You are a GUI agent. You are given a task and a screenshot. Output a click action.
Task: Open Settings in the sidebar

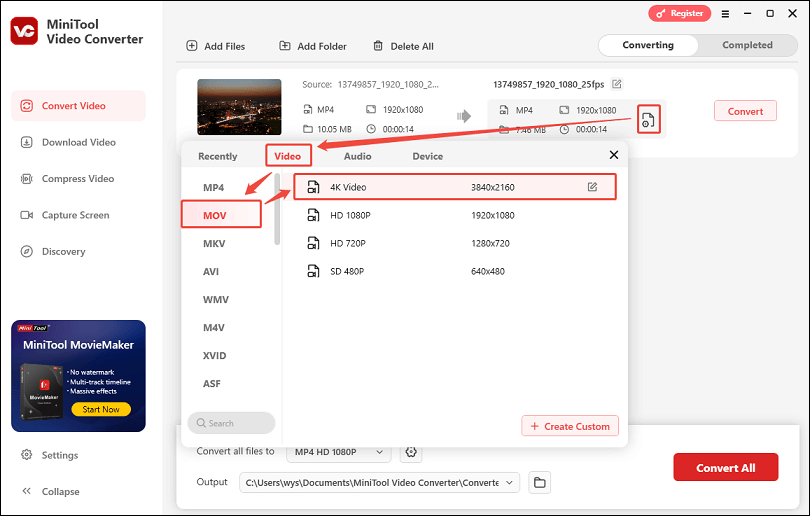[x=50, y=455]
